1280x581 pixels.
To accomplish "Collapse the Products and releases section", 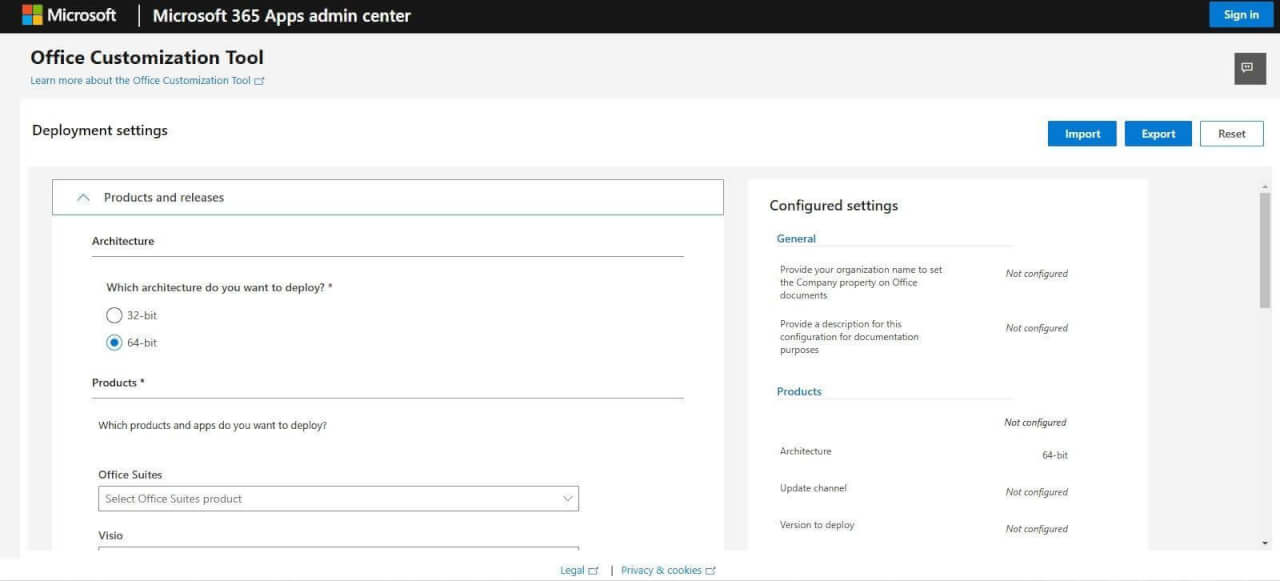I will [x=84, y=197].
